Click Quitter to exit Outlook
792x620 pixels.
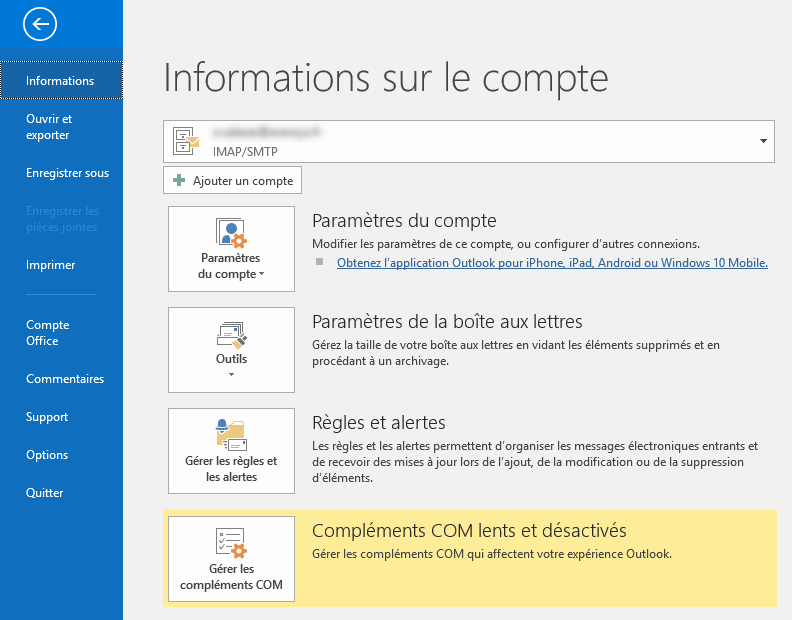(x=45, y=493)
